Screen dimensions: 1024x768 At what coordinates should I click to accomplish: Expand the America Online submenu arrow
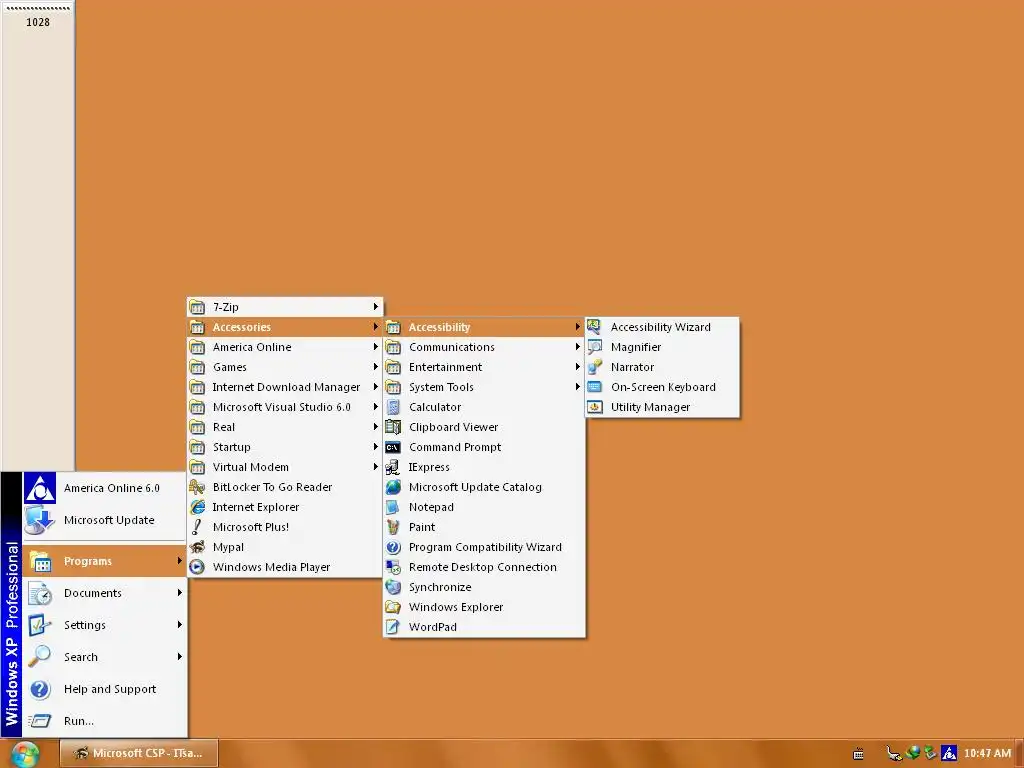pyautogui.click(x=376, y=347)
